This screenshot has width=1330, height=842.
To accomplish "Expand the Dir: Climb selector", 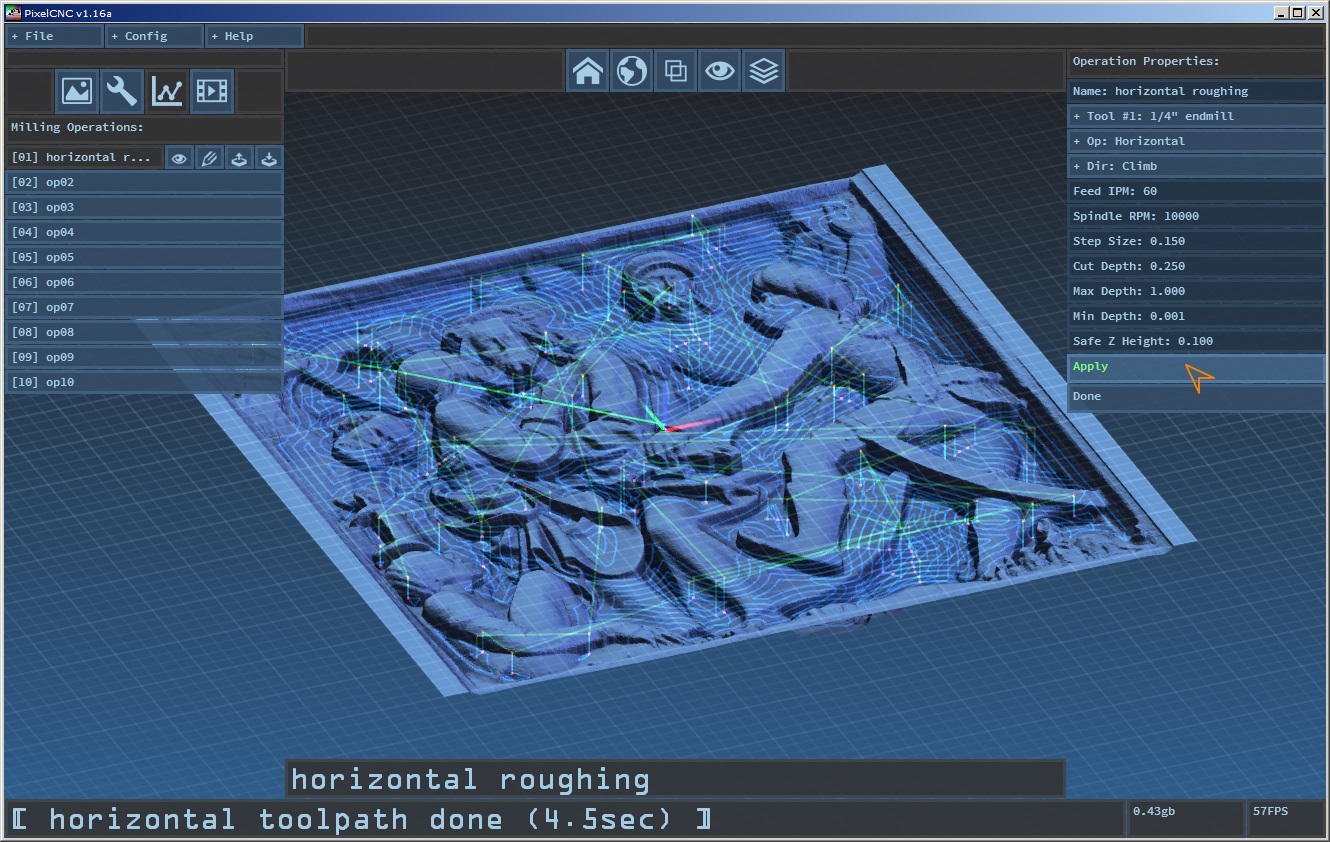I will (1196, 166).
